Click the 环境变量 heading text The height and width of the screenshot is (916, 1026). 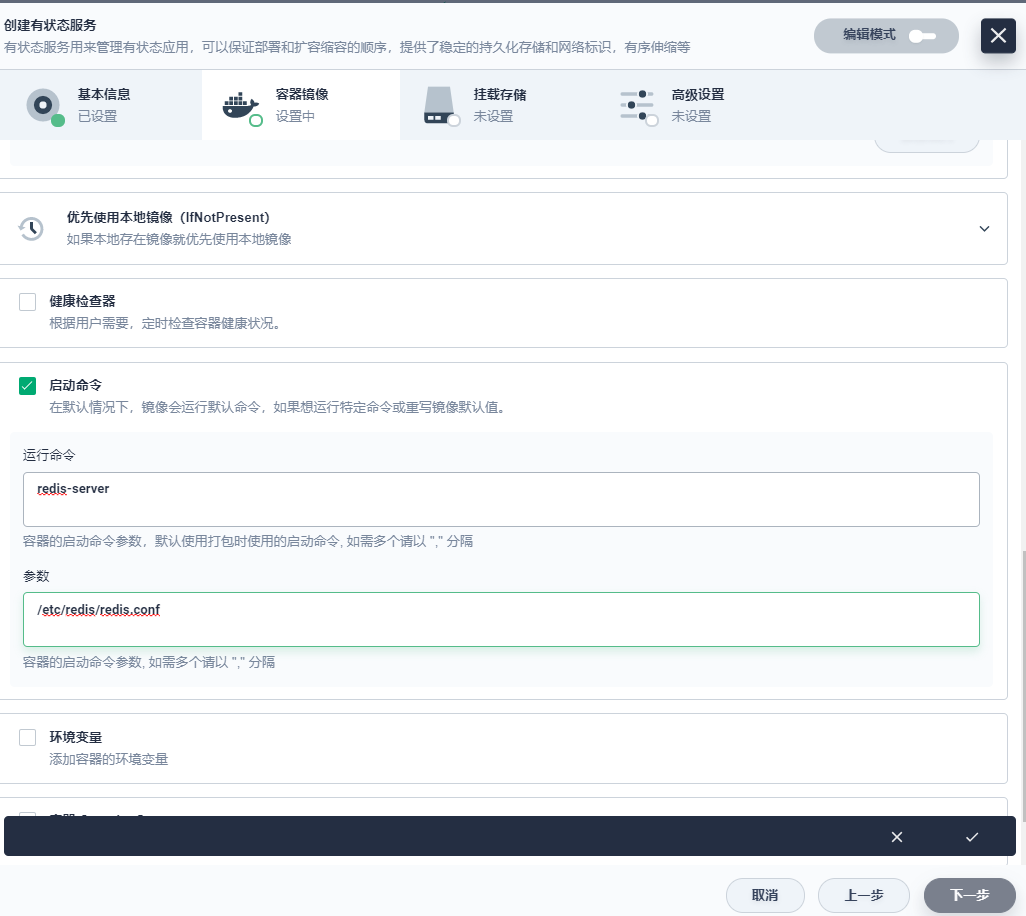[76, 737]
